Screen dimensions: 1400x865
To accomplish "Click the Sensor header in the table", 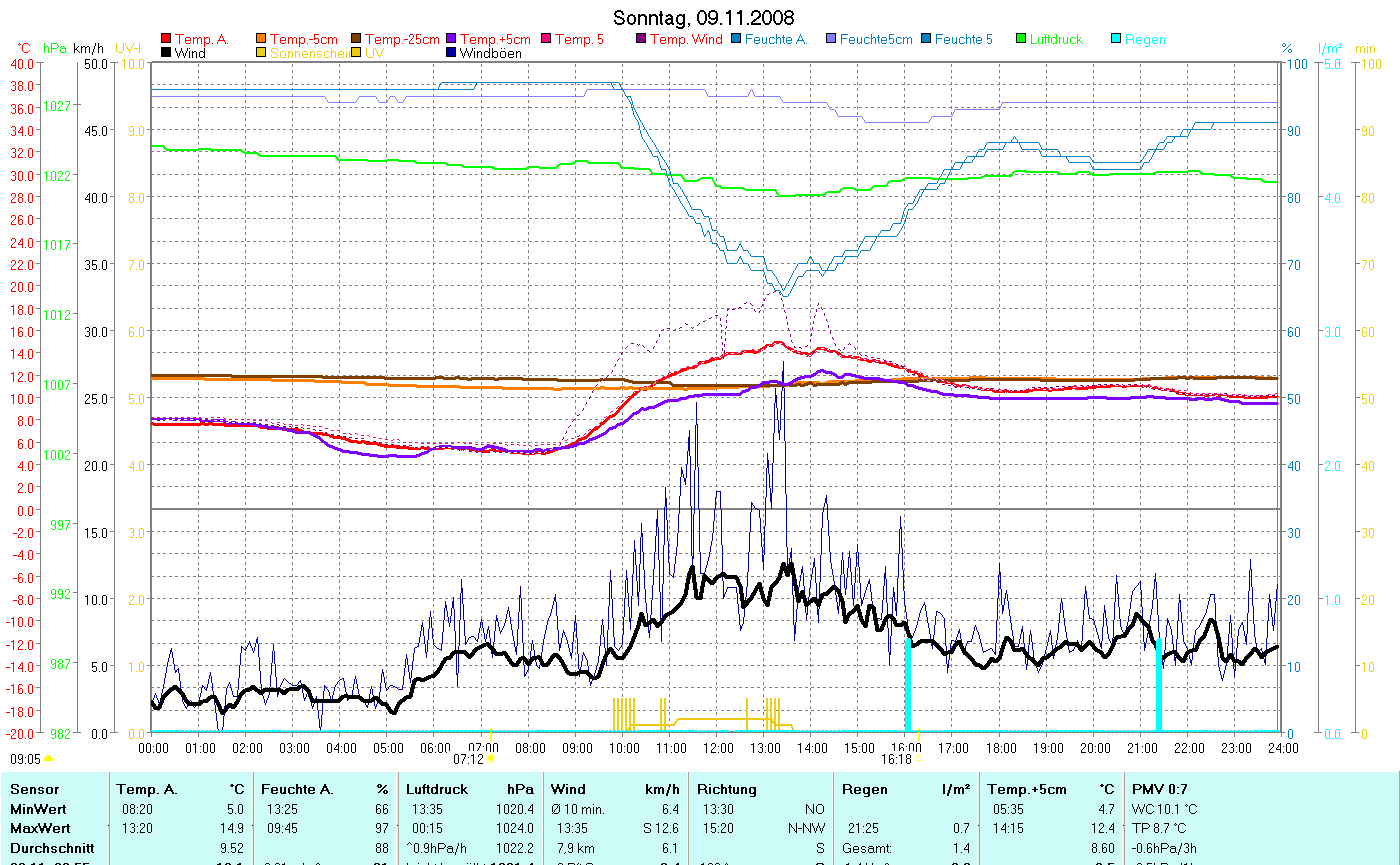I will click(x=34, y=789).
